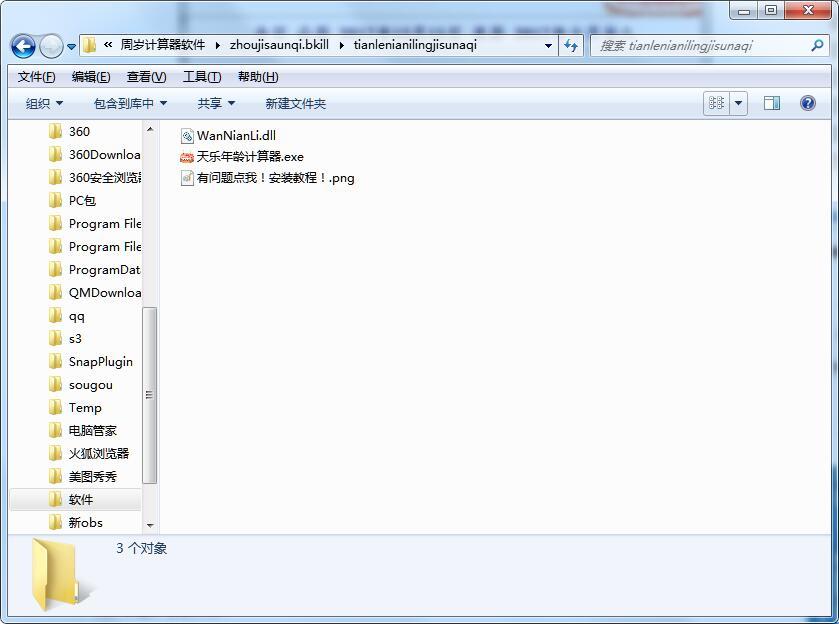
Task: Click the Forward navigation arrow
Action: point(51,47)
